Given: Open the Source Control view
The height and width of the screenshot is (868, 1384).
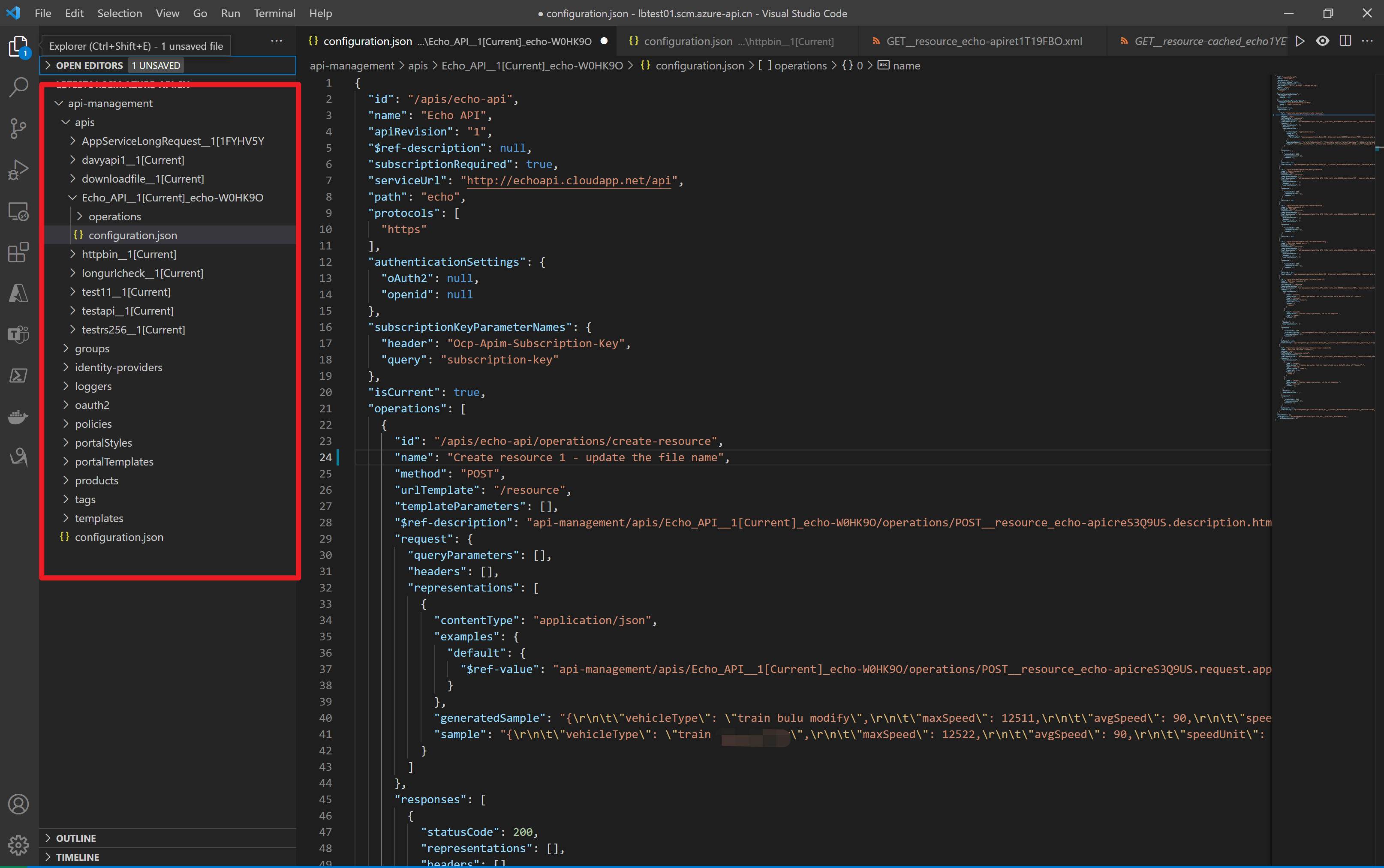Looking at the screenshot, I should [x=18, y=128].
